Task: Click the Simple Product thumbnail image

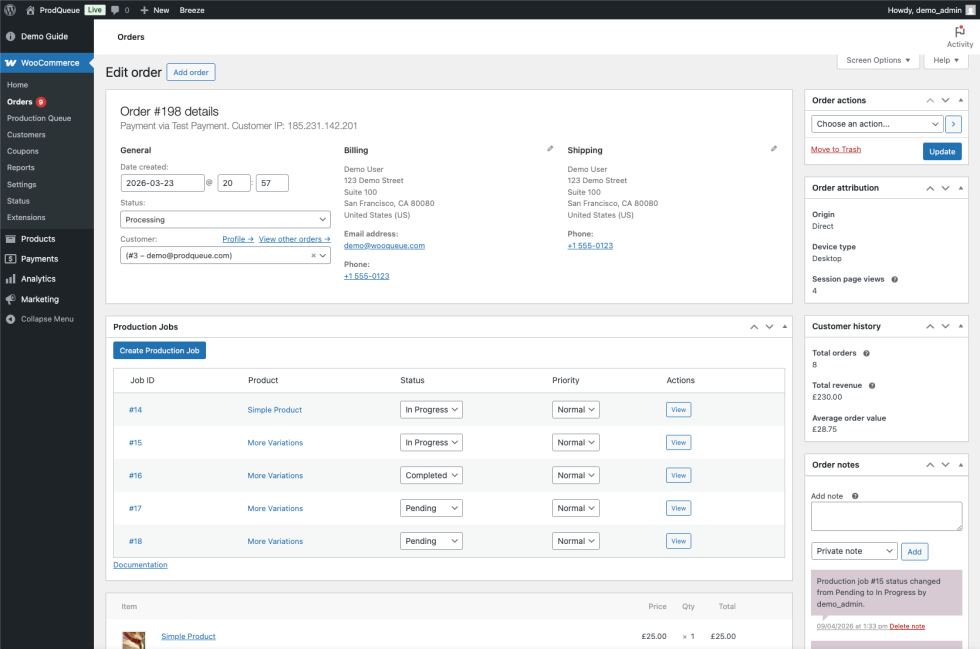Action: pyautogui.click(x=133, y=638)
